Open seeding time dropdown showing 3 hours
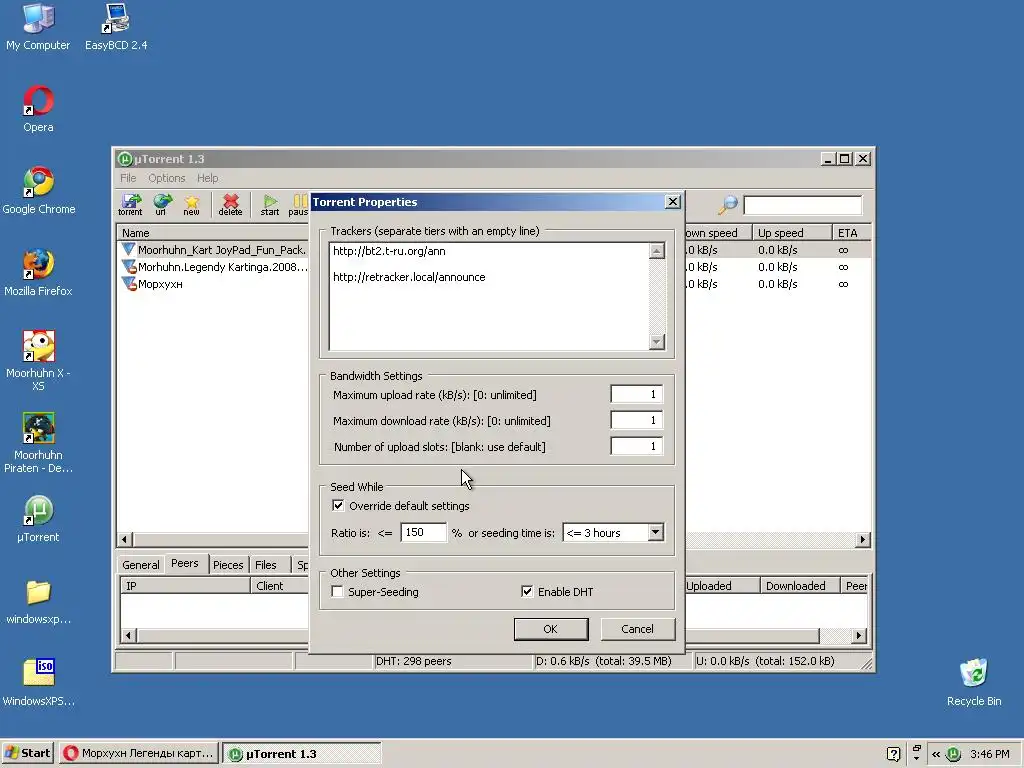This screenshot has height=768, width=1024. point(656,532)
